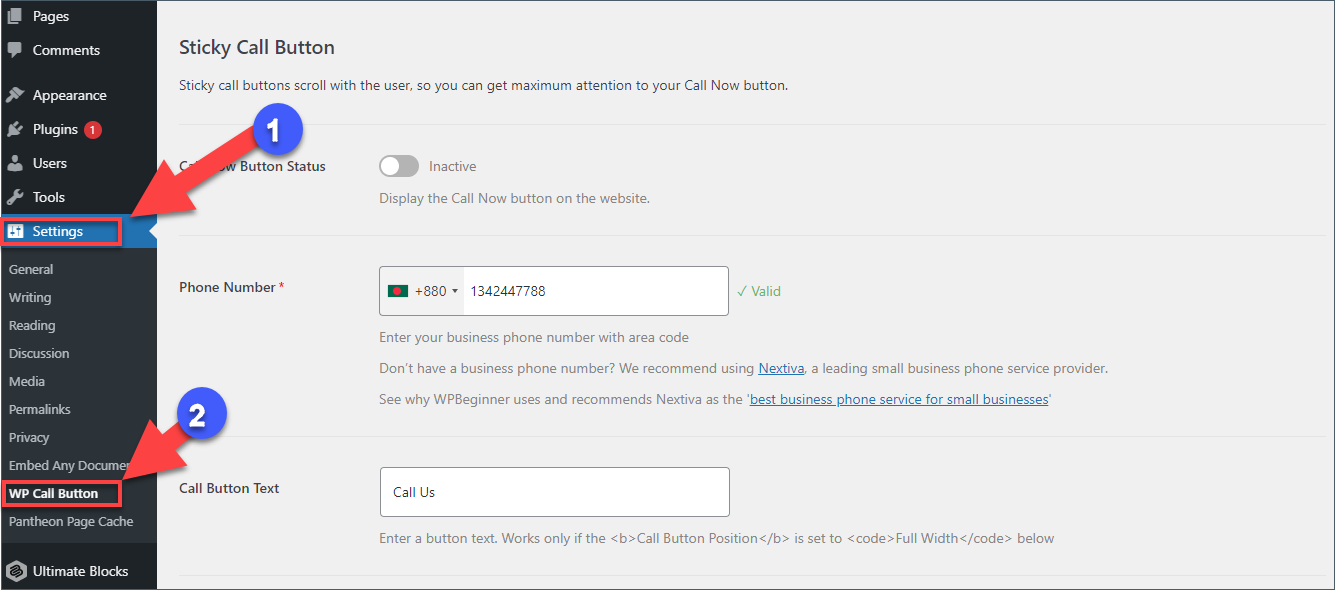Click the Tools wrench icon

coord(15,197)
